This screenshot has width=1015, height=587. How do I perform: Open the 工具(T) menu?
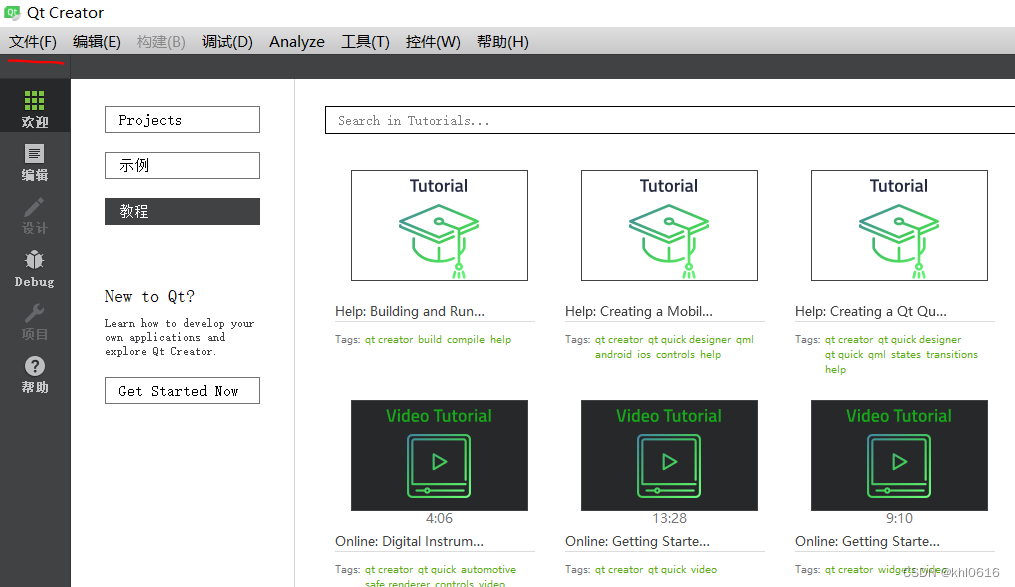(366, 41)
